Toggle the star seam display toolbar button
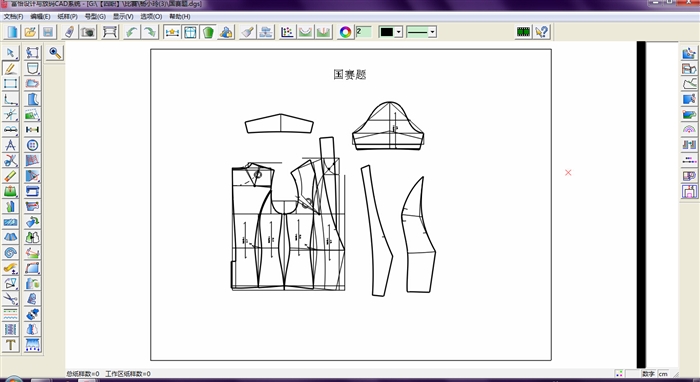The width and height of the screenshot is (700, 382). [172, 32]
